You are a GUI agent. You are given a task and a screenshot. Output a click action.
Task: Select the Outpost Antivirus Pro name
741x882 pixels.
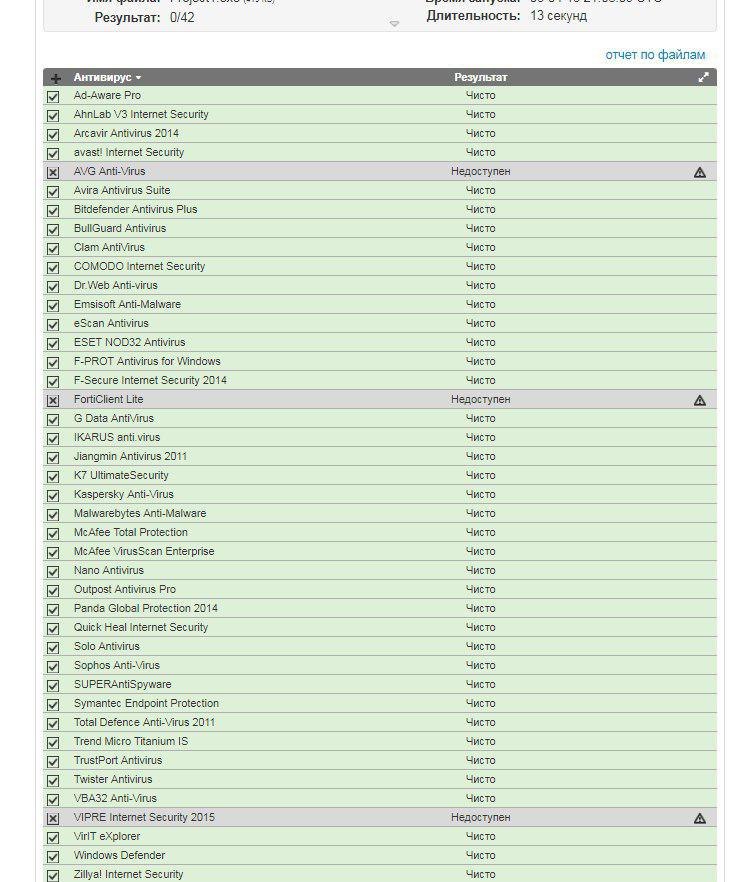click(125, 590)
